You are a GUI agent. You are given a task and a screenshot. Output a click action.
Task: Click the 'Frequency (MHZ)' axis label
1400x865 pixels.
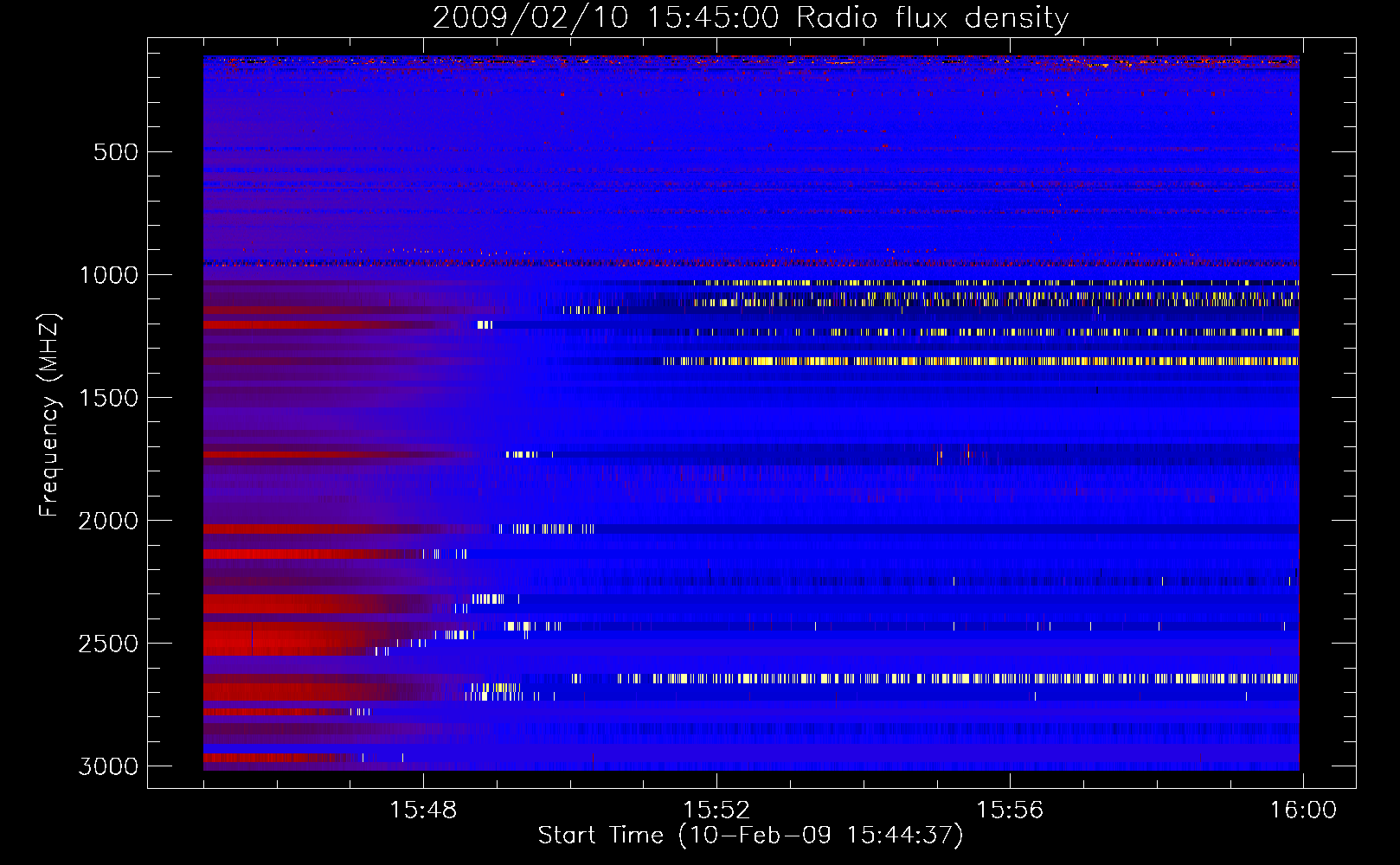(x=49, y=415)
